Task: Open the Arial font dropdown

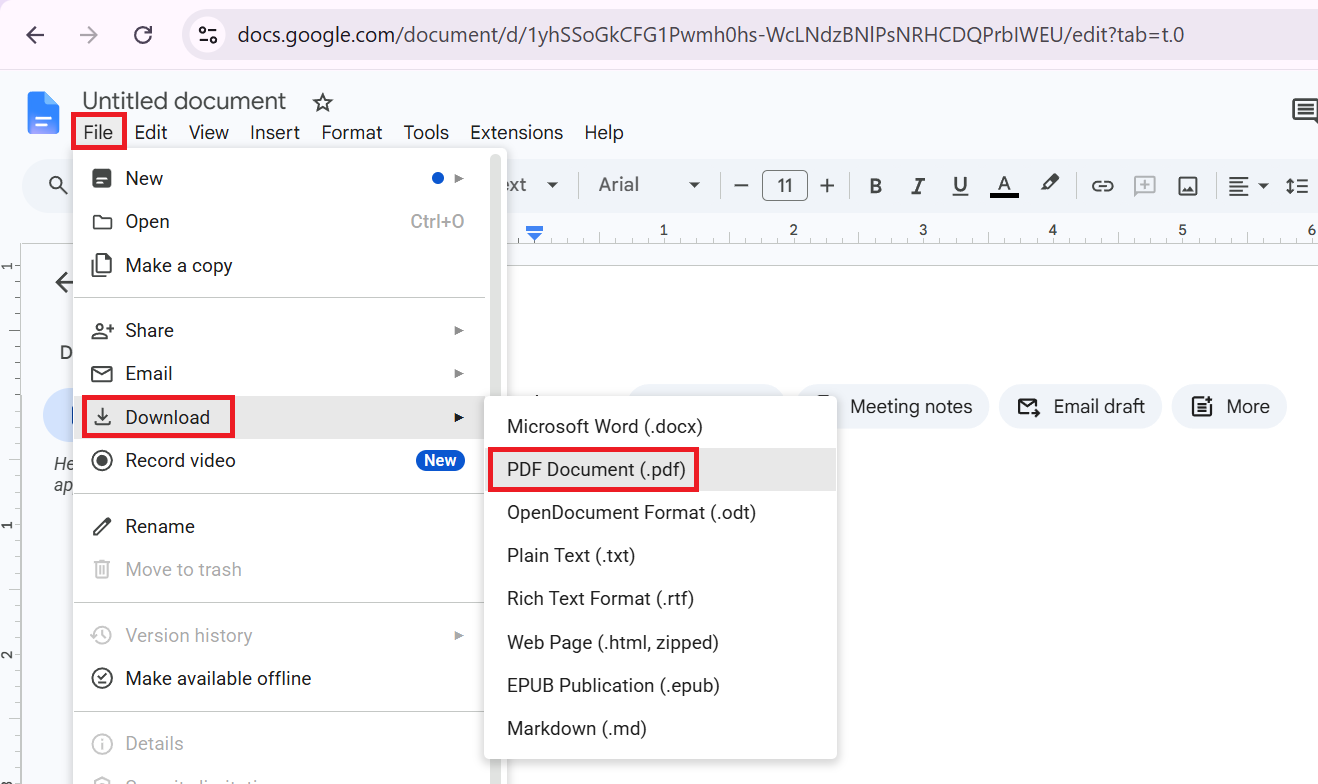Action: click(x=649, y=185)
